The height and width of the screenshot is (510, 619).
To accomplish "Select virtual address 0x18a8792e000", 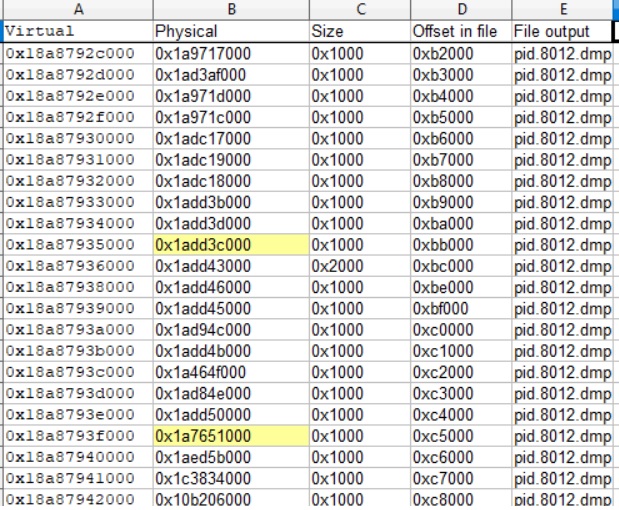I will pyautogui.click(x=78, y=96).
